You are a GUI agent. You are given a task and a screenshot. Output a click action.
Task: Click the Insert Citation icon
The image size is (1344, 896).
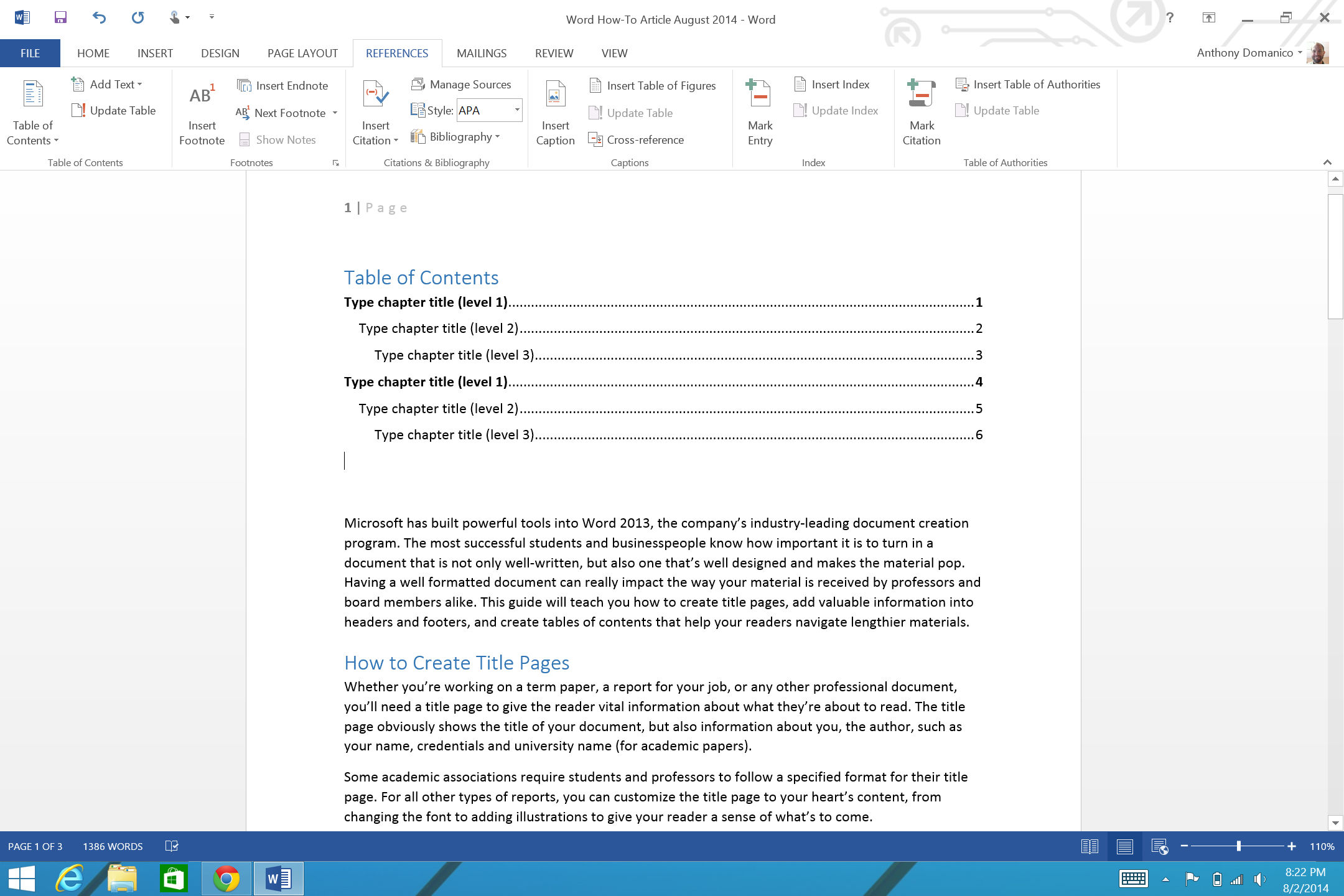[376, 111]
